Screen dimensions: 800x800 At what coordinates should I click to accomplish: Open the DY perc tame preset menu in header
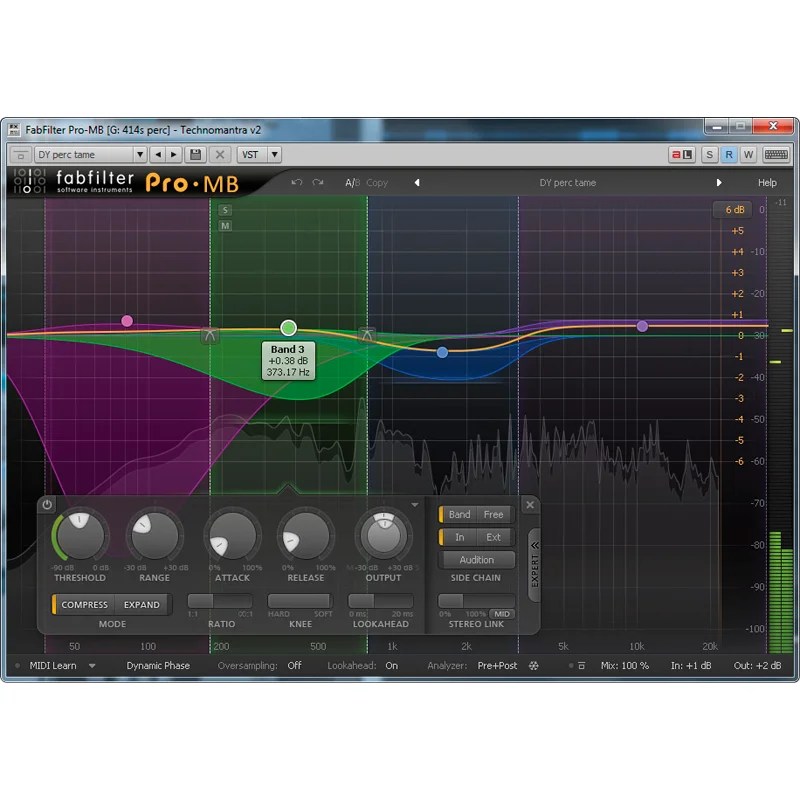coord(567,183)
